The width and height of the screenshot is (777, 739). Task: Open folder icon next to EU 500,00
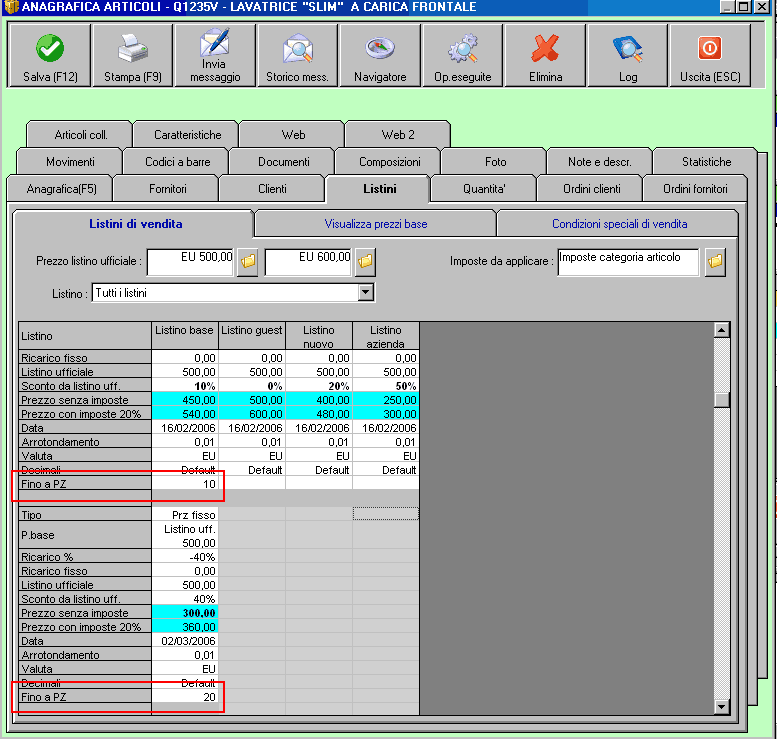coord(248,261)
